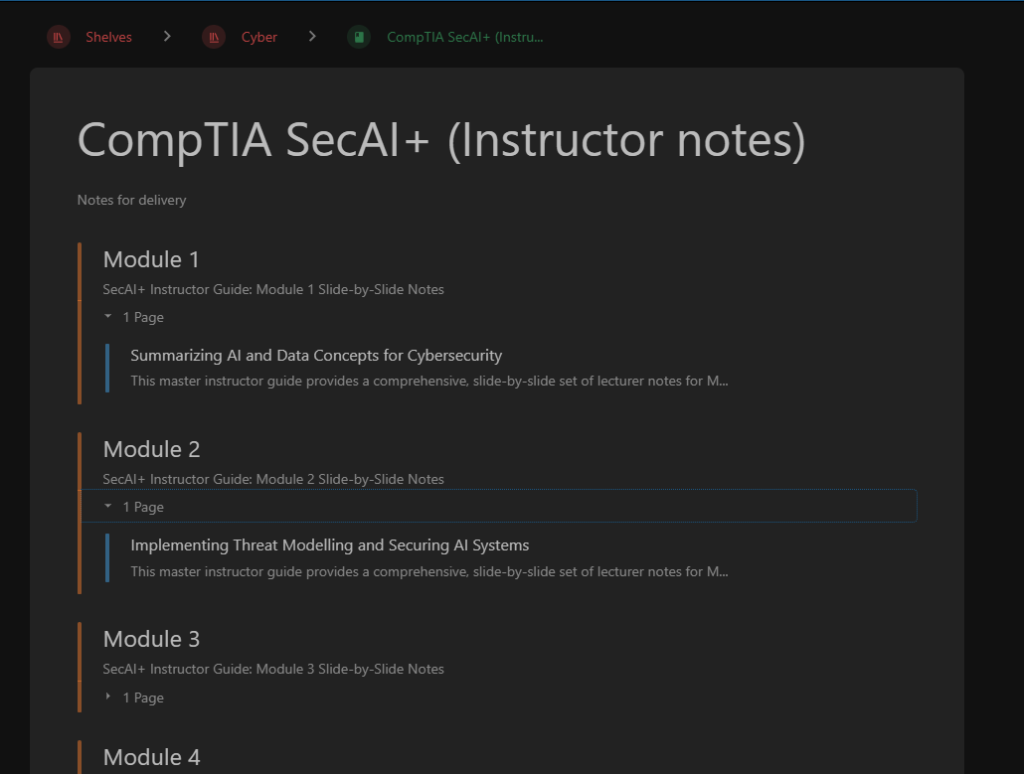Viewport: 1024px width, 774px height.
Task: Click the CompTIA SecAI+ (Instructor notes) title
Action: pyautogui.click(x=441, y=140)
